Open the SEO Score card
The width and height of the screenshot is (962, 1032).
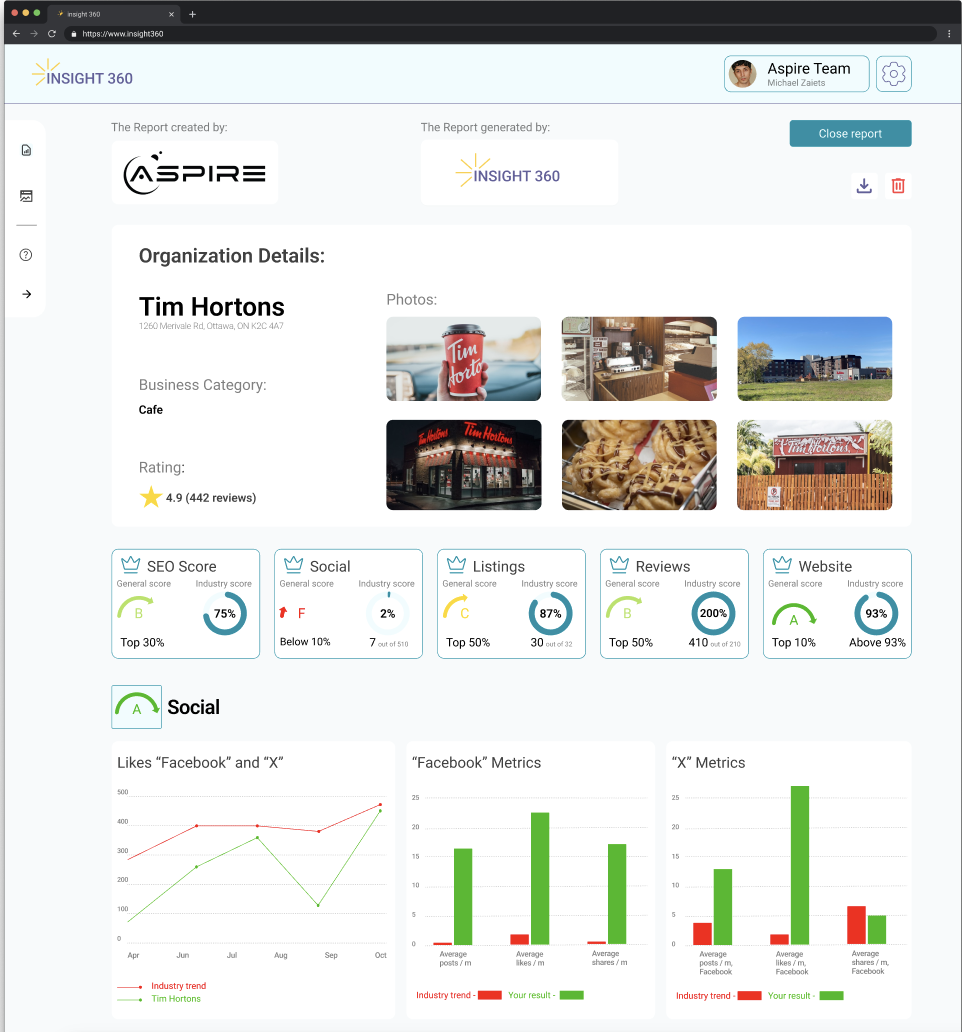pyautogui.click(x=186, y=604)
